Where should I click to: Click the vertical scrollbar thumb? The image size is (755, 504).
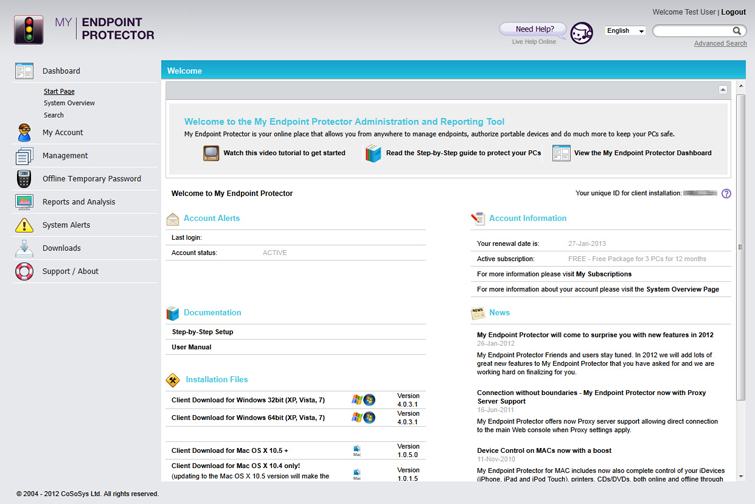(741, 247)
